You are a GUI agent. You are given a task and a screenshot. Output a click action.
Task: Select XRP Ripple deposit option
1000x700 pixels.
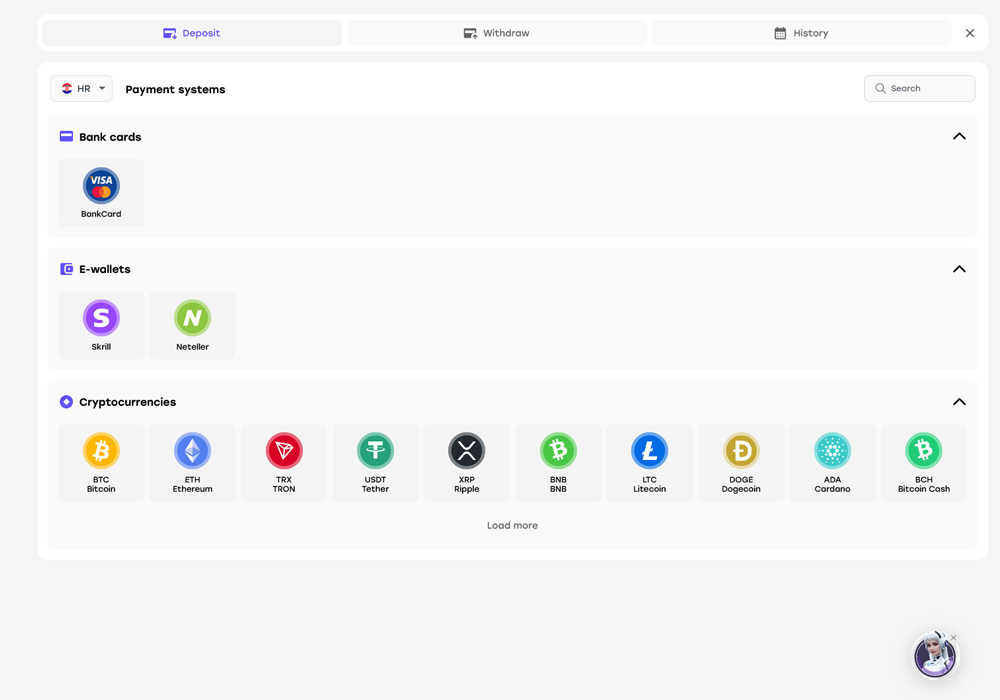(467, 463)
